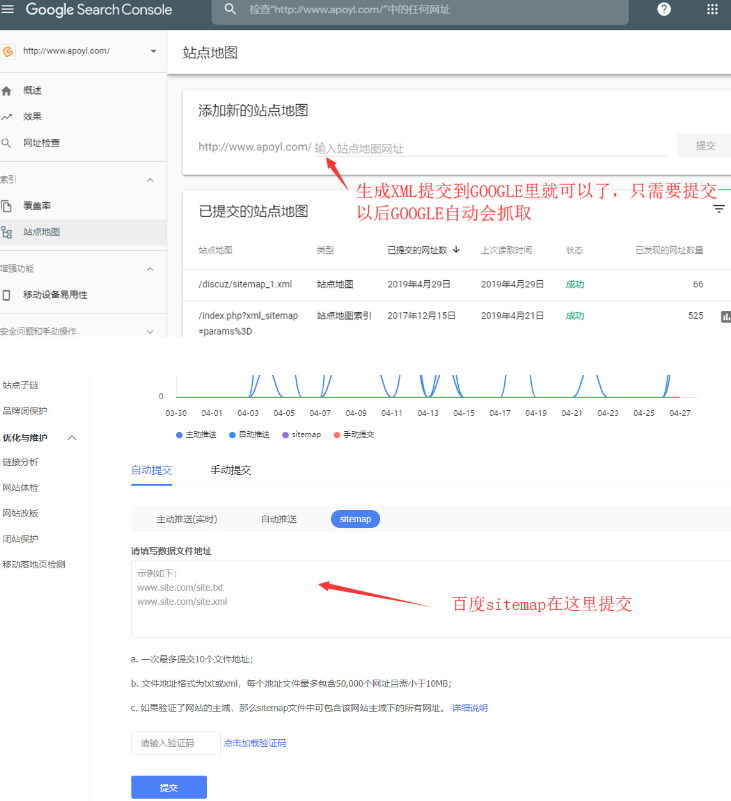
Task: Toggle the 手动提交 legend series
Action: click(x=353, y=435)
